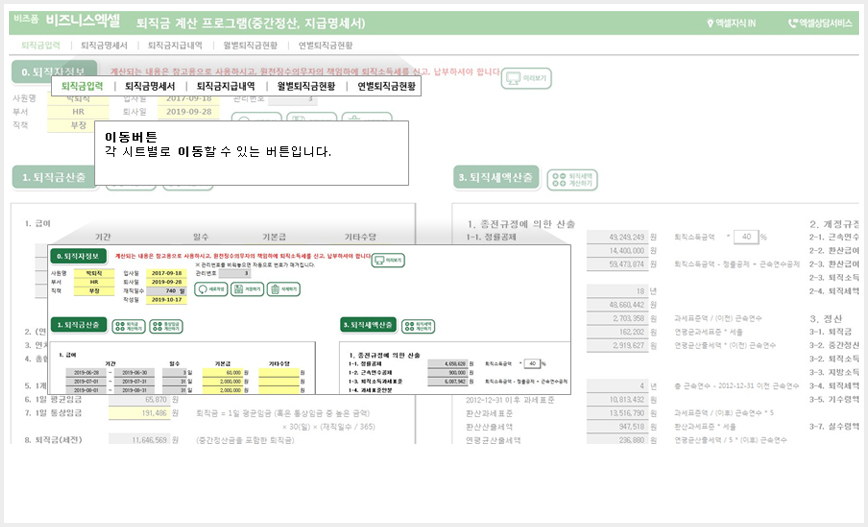Click bold 월별퇴직금현황 in the enlarged tab strip
Image resolution: width=868 pixels, height=527 pixels.
coord(306,86)
